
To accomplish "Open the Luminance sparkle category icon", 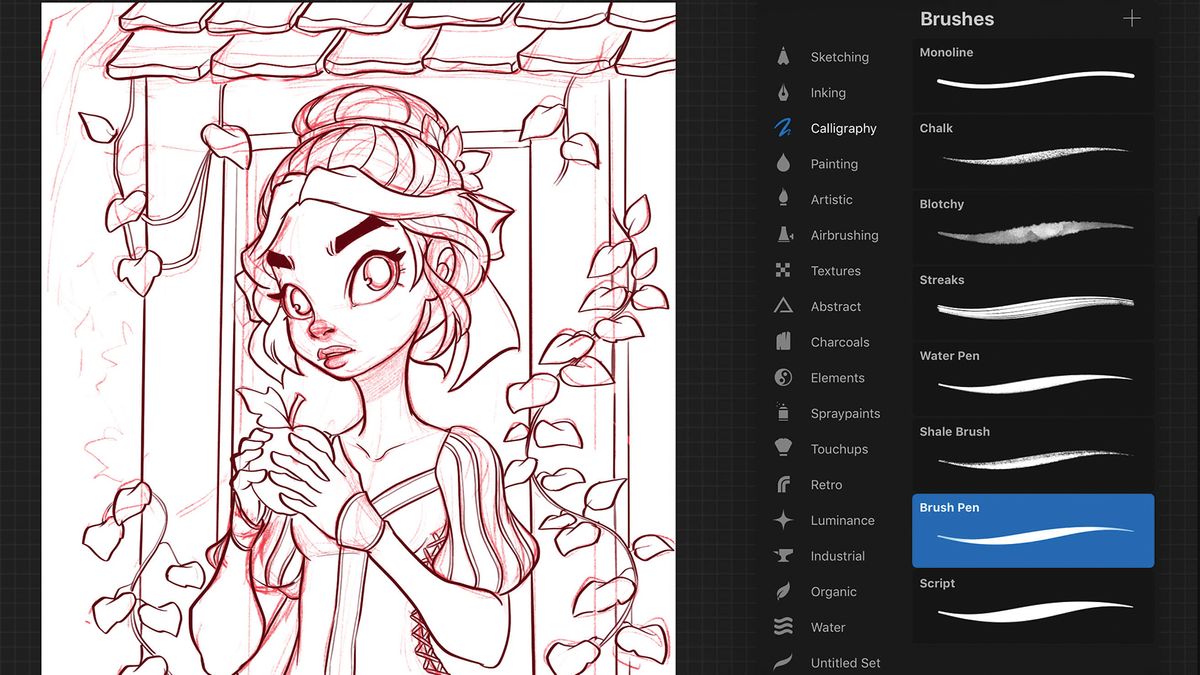I will click(784, 520).
